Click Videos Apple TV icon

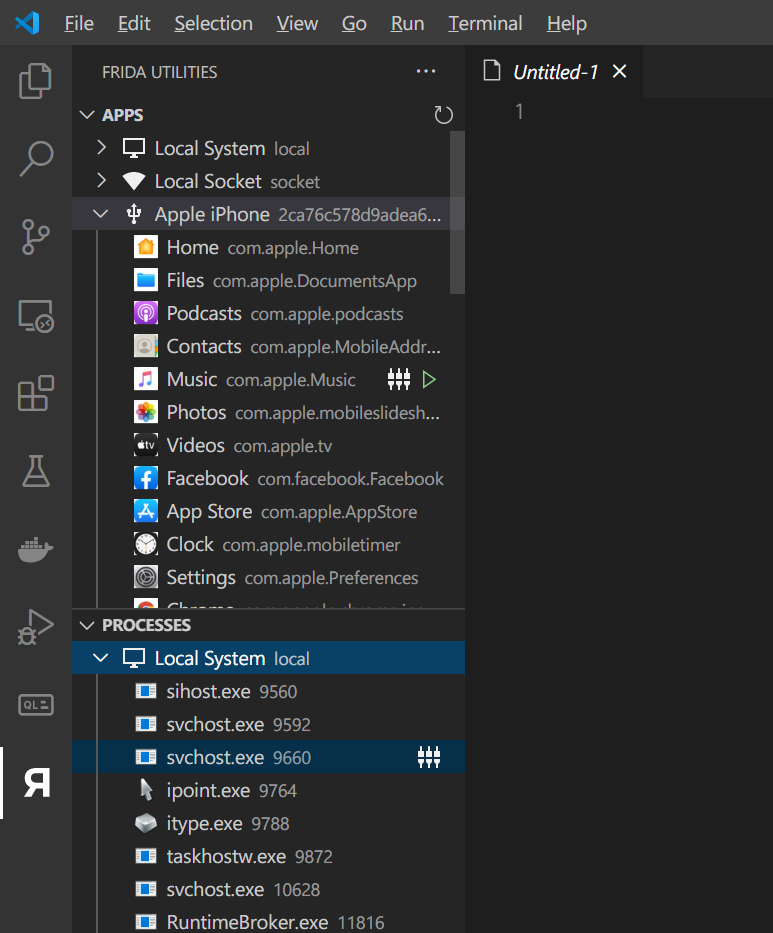coord(146,445)
